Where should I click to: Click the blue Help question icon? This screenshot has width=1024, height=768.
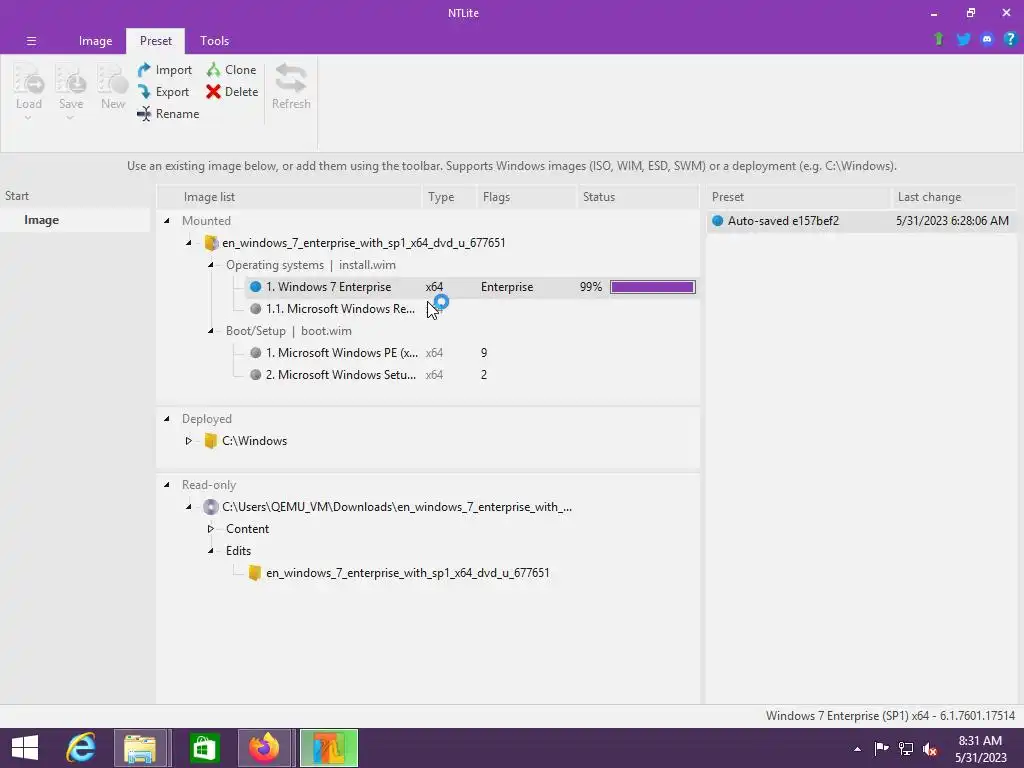point(1010,39)
